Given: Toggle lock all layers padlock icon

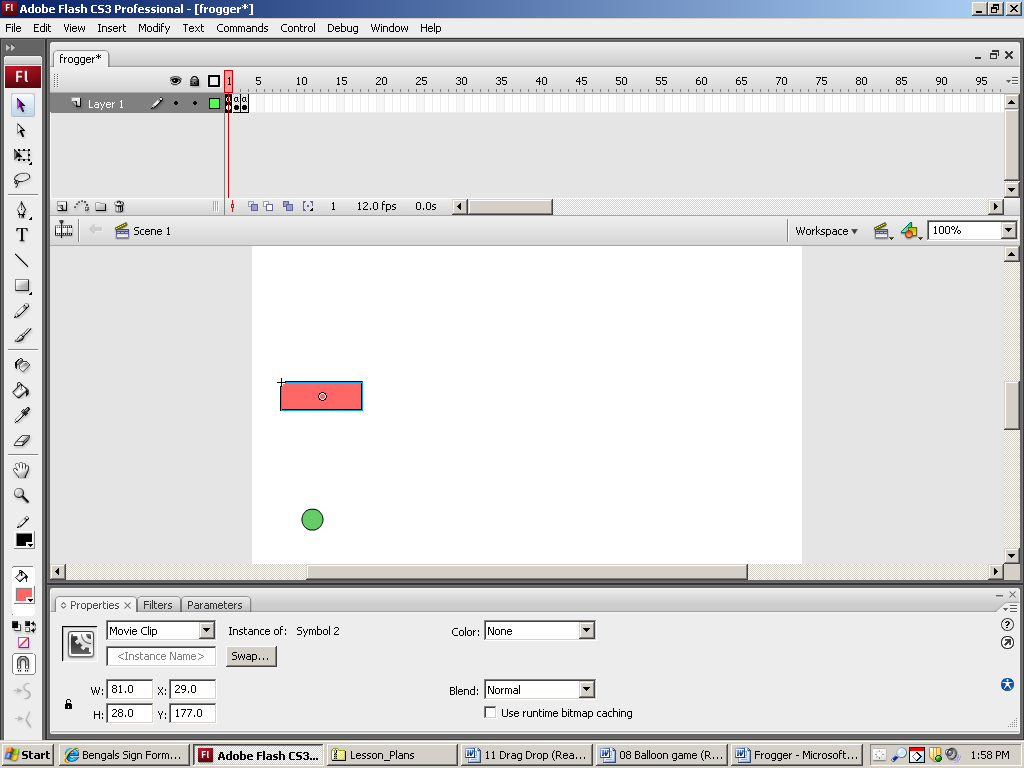Looking at the screenshot, I should coord(194,81).
